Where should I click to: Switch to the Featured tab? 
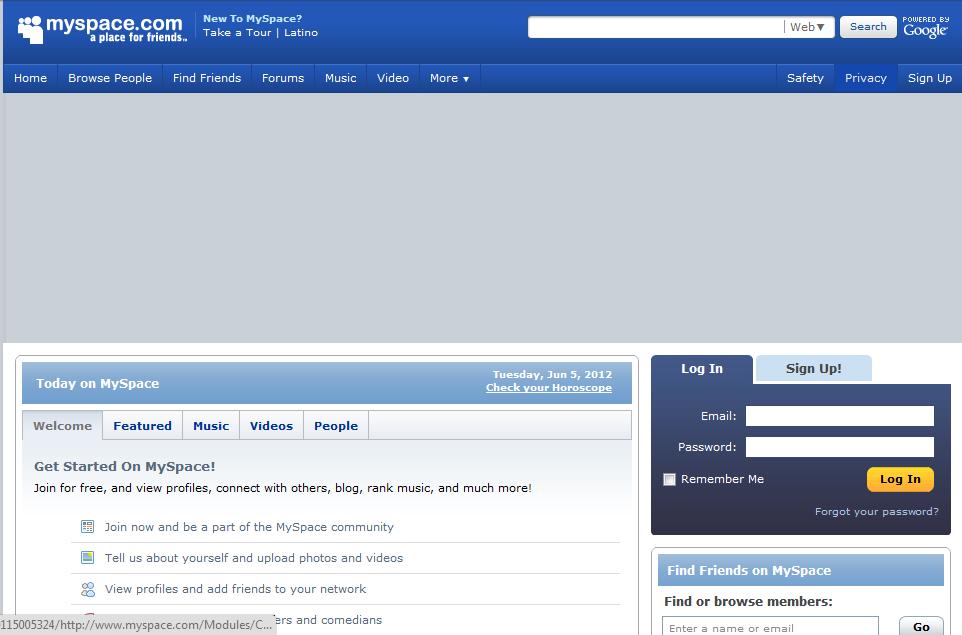click(142, 425)
